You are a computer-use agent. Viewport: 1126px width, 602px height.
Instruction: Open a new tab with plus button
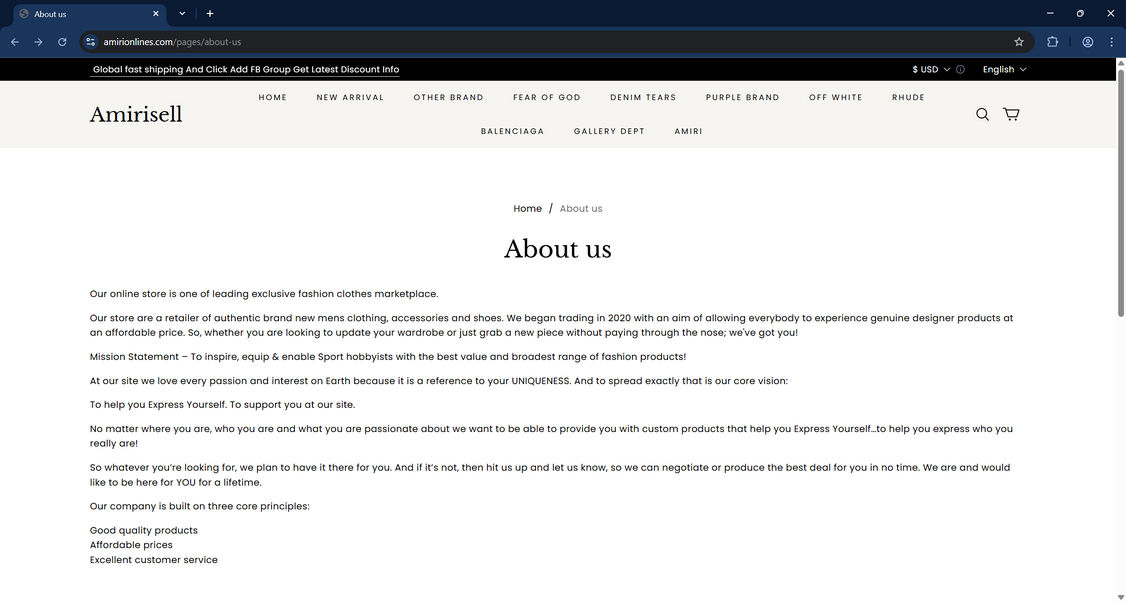[x=210, y=14]
